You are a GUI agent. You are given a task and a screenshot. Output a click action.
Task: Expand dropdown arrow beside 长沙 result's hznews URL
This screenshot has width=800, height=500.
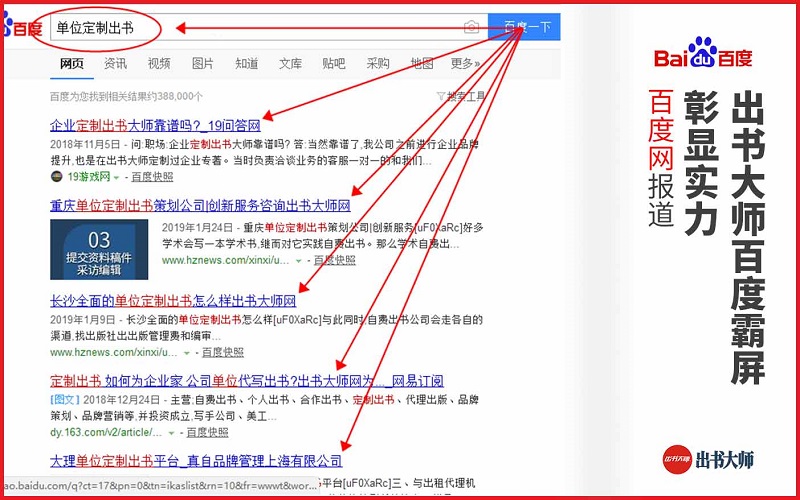coord(186,353)
